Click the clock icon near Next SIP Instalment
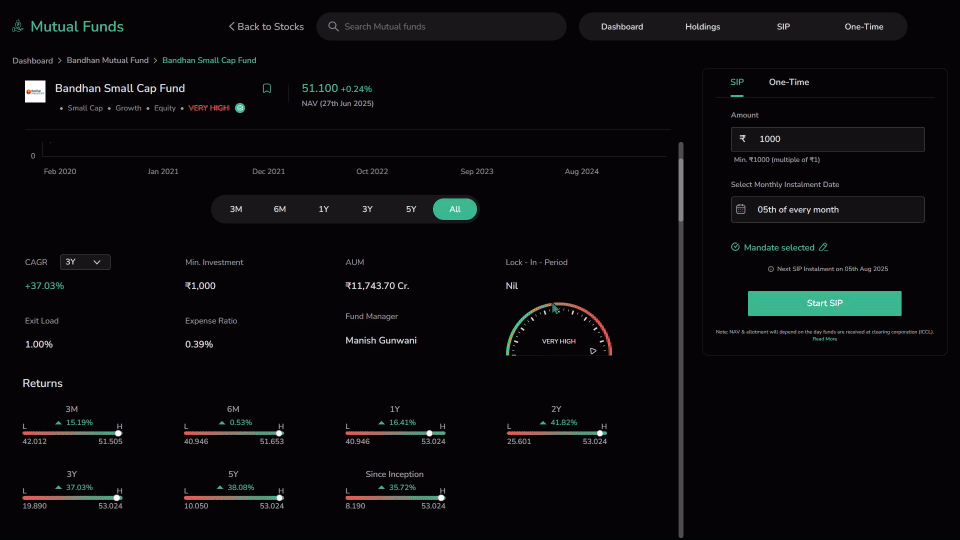Screen dimensions: 960x540 pyautogui.click(x=771, y=269)
